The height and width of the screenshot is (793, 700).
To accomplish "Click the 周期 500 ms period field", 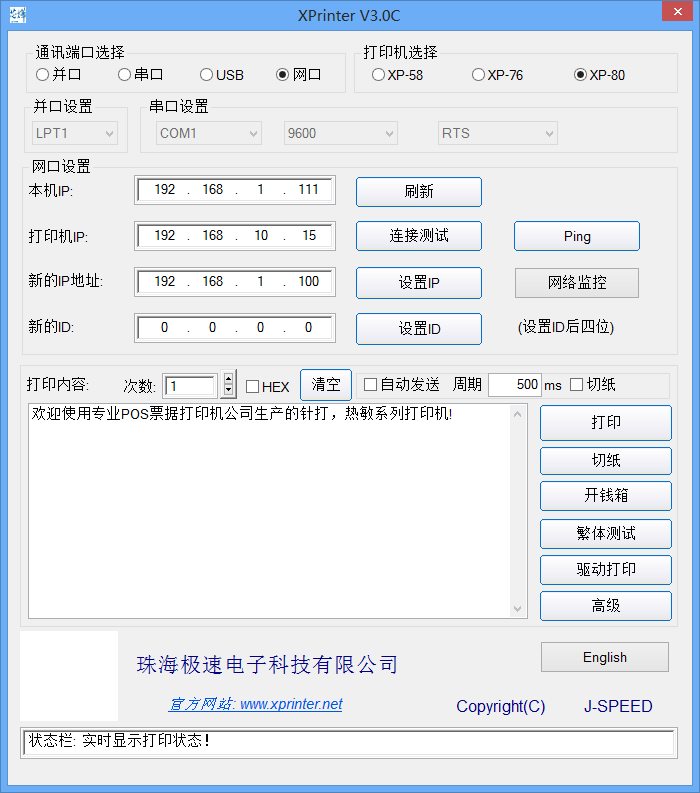I will [x=515, y=385].
